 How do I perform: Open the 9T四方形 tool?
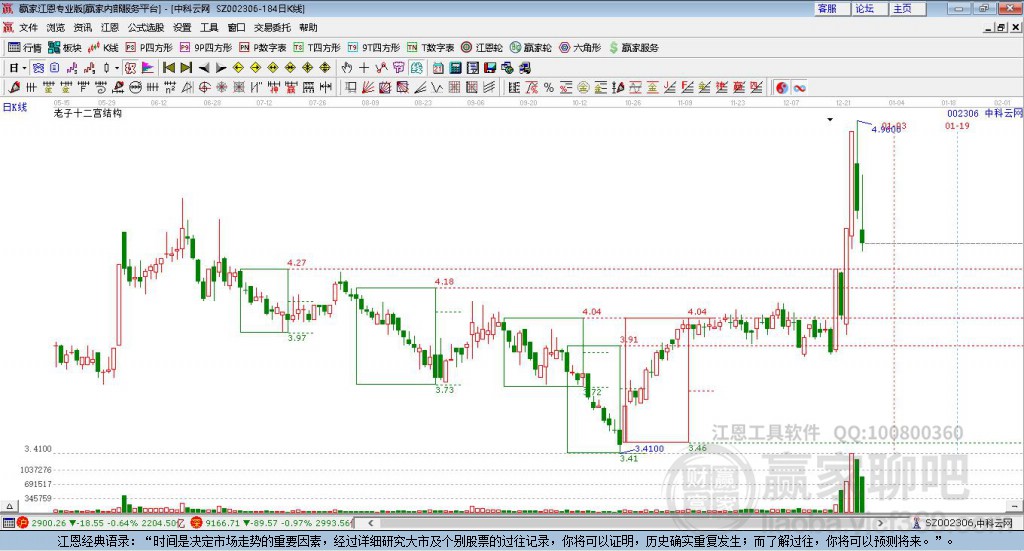(374, 48)
